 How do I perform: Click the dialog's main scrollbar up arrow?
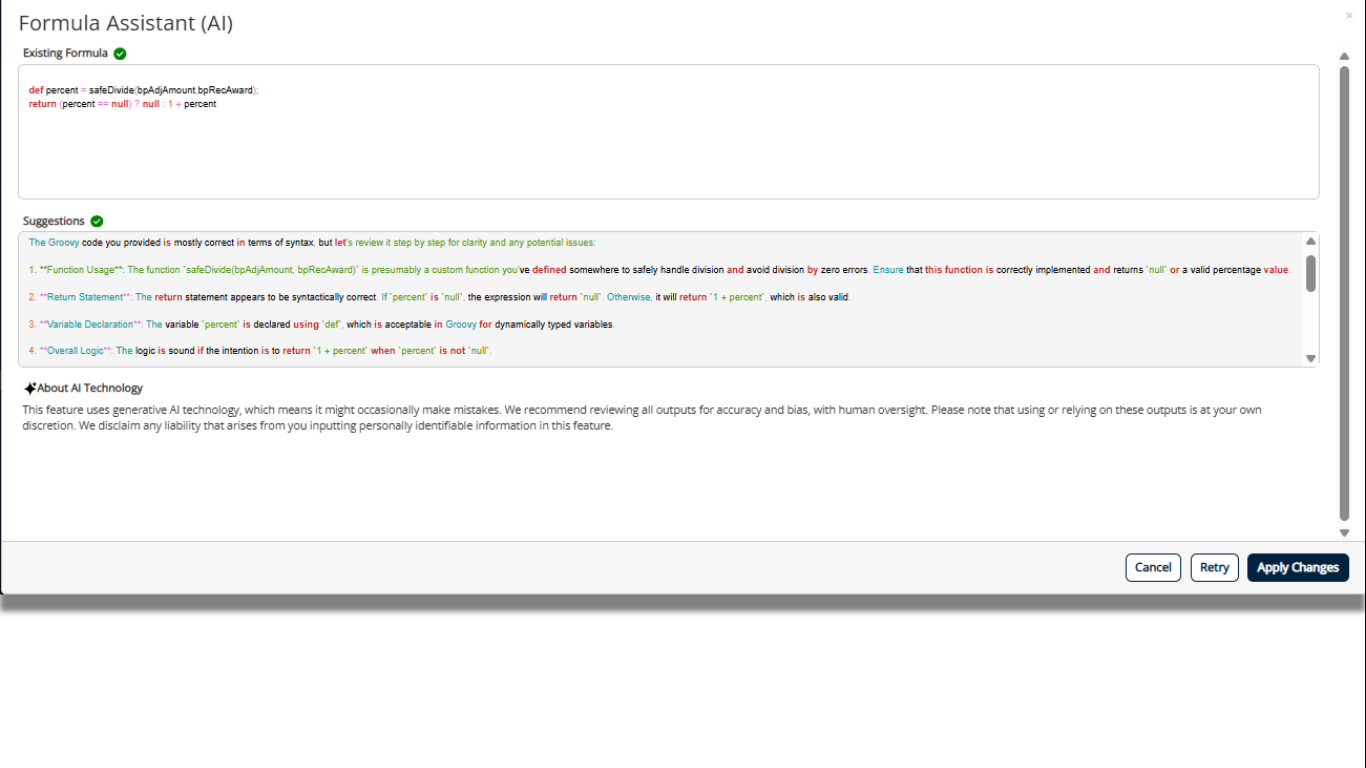[x=1344, y=57]
